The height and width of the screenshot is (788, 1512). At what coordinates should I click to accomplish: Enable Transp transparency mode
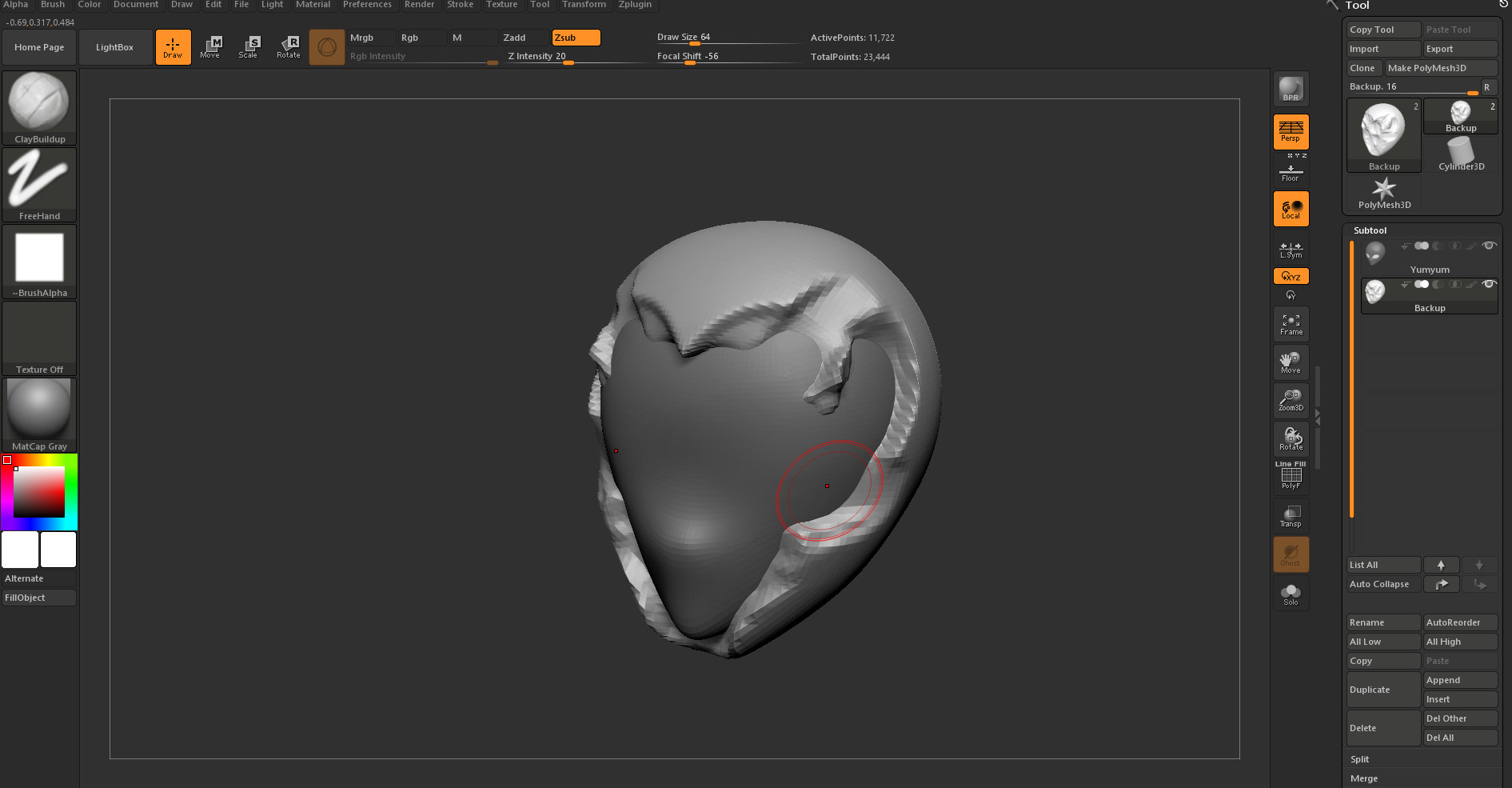pyautogui.click(x=1291, y=516)
